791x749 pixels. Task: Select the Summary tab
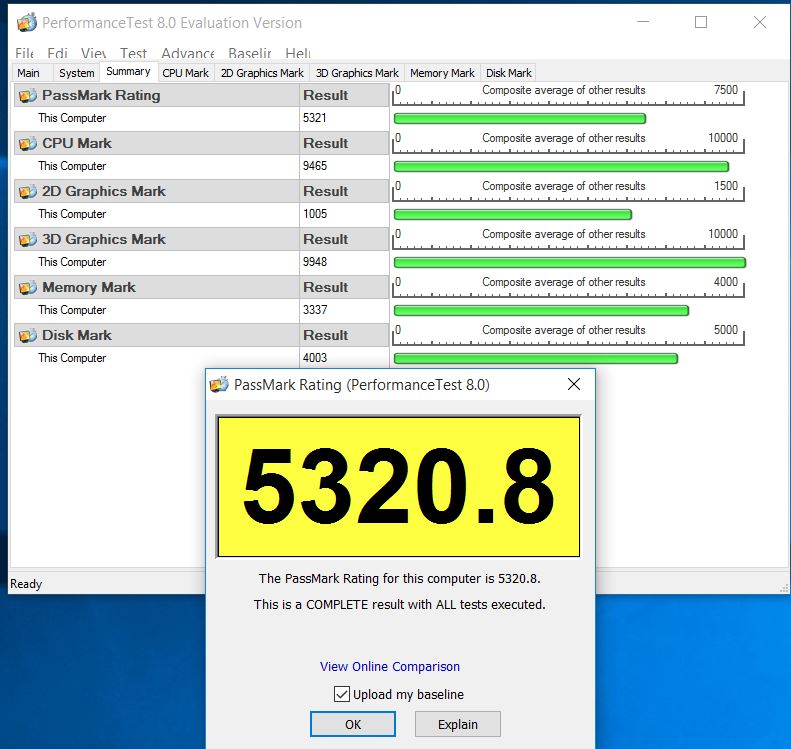pos(129,72)
